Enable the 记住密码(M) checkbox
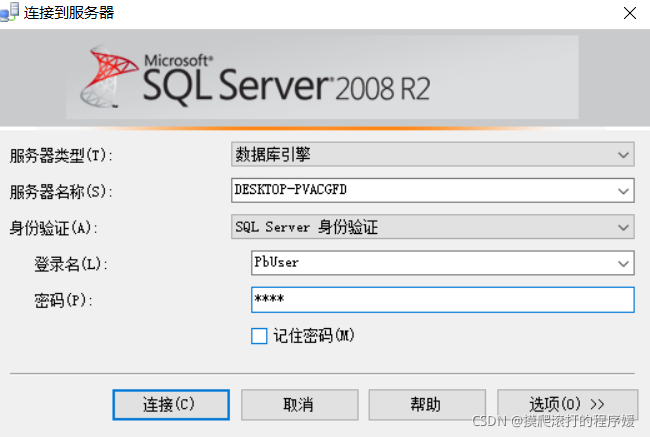Viewport: 650px width, 437px height. (259, 336)
